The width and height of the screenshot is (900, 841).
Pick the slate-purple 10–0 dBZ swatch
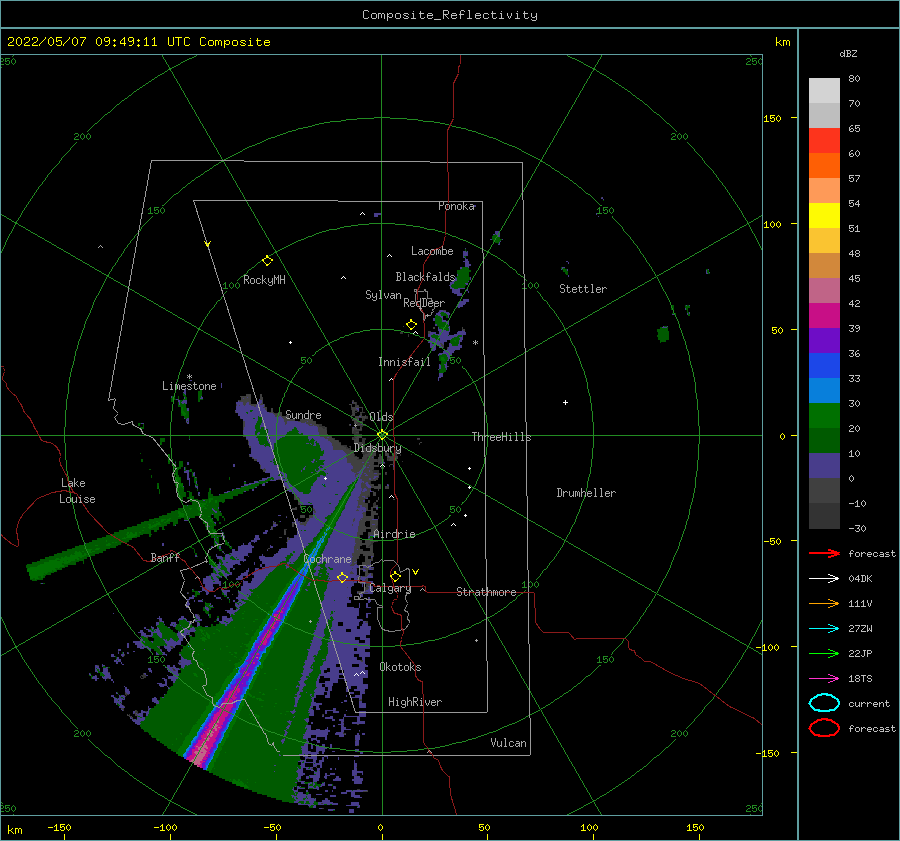(824, 466)
